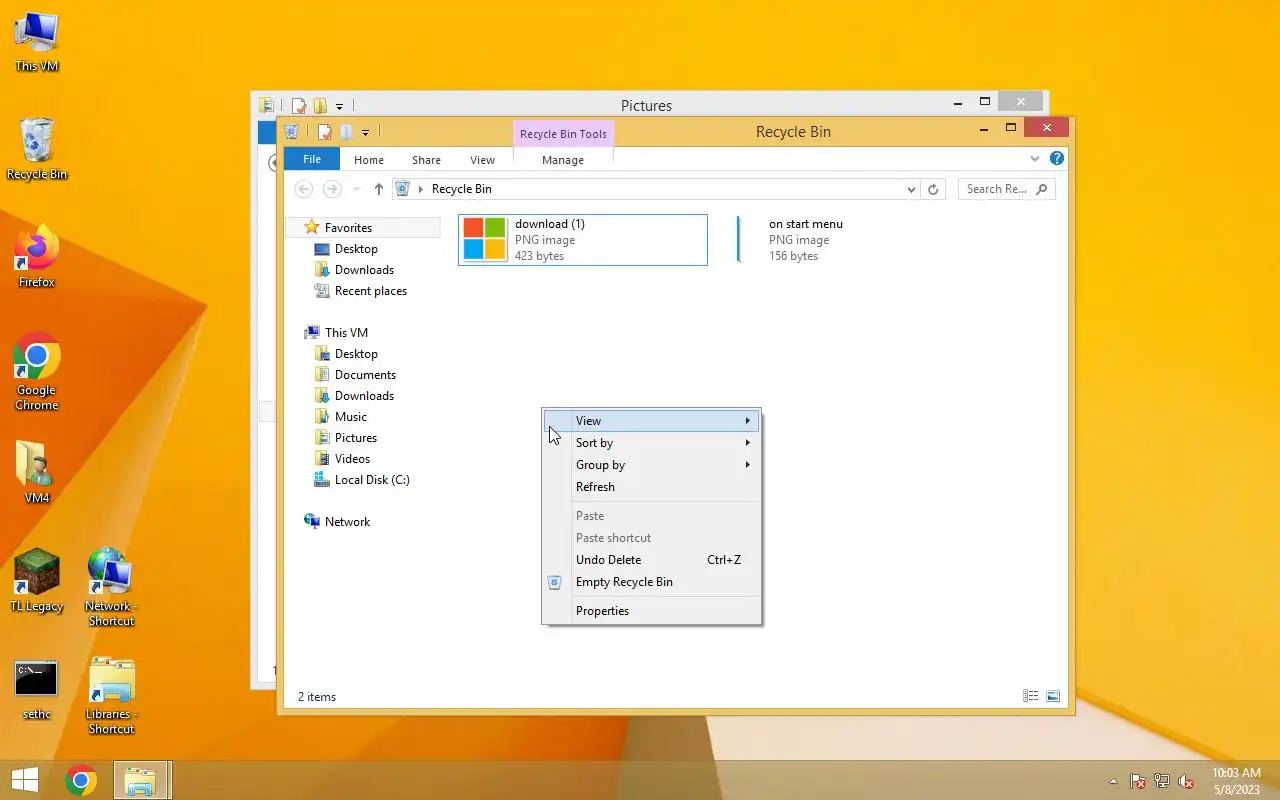Choose Refresh from the context menu
The image size is (1280, 800).
pyautogui.click(x=651, y=487)
